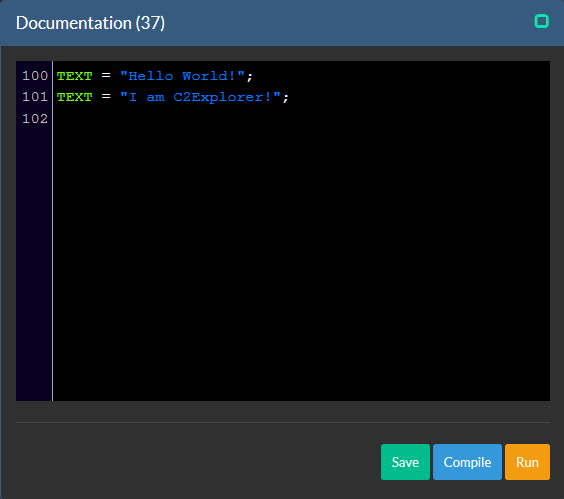Select line number 102 in the gutter
Viewport: 564px width, 499px height.
tap(35, 119)
